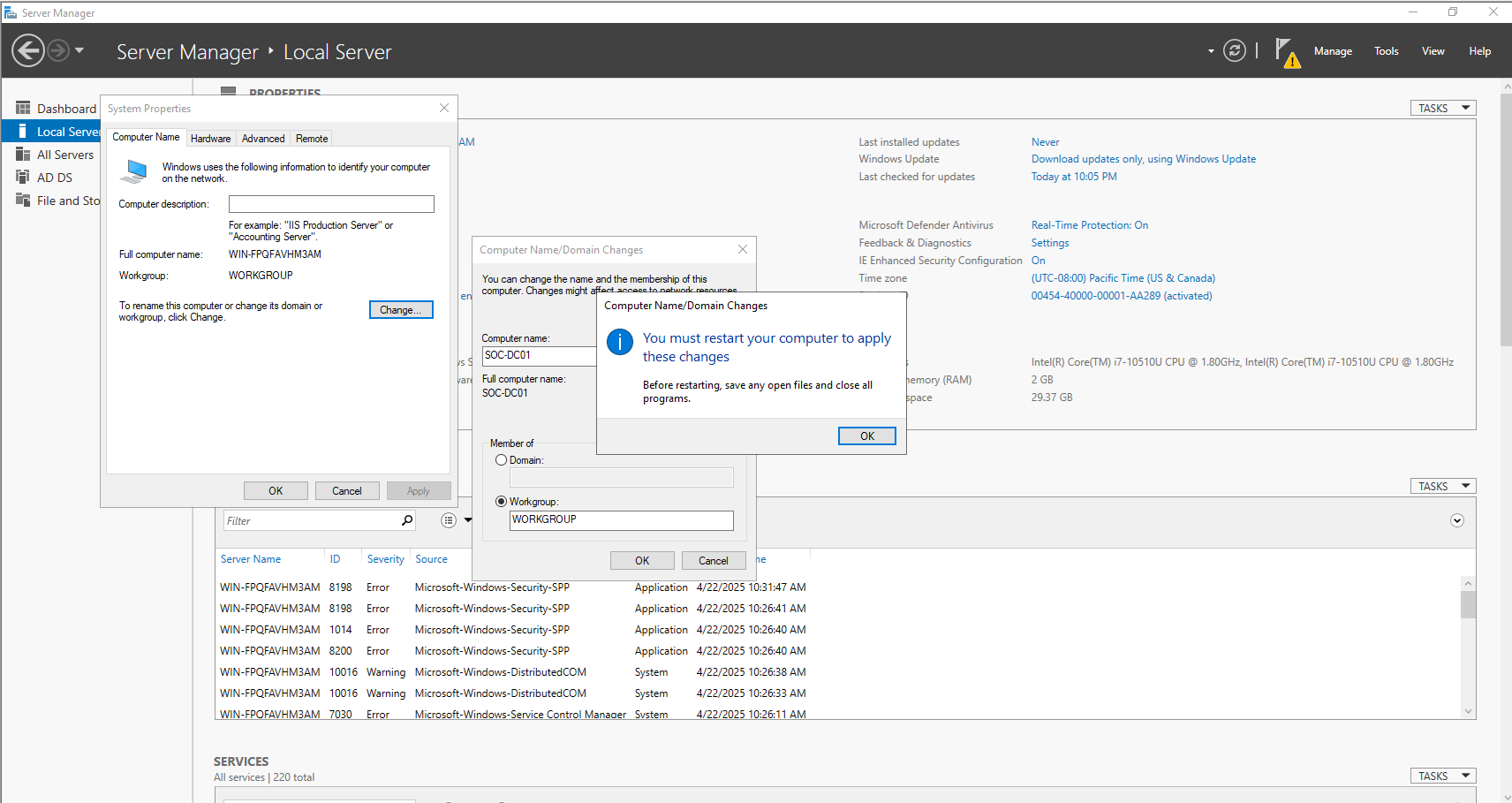
Task: Select the Computer Name tab
Action: [146, 137]
